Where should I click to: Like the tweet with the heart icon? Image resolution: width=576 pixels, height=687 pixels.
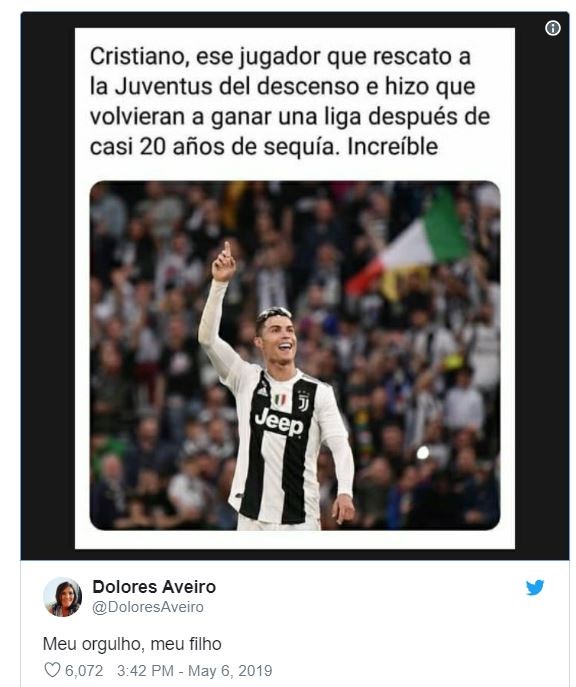tap(52, 670)
